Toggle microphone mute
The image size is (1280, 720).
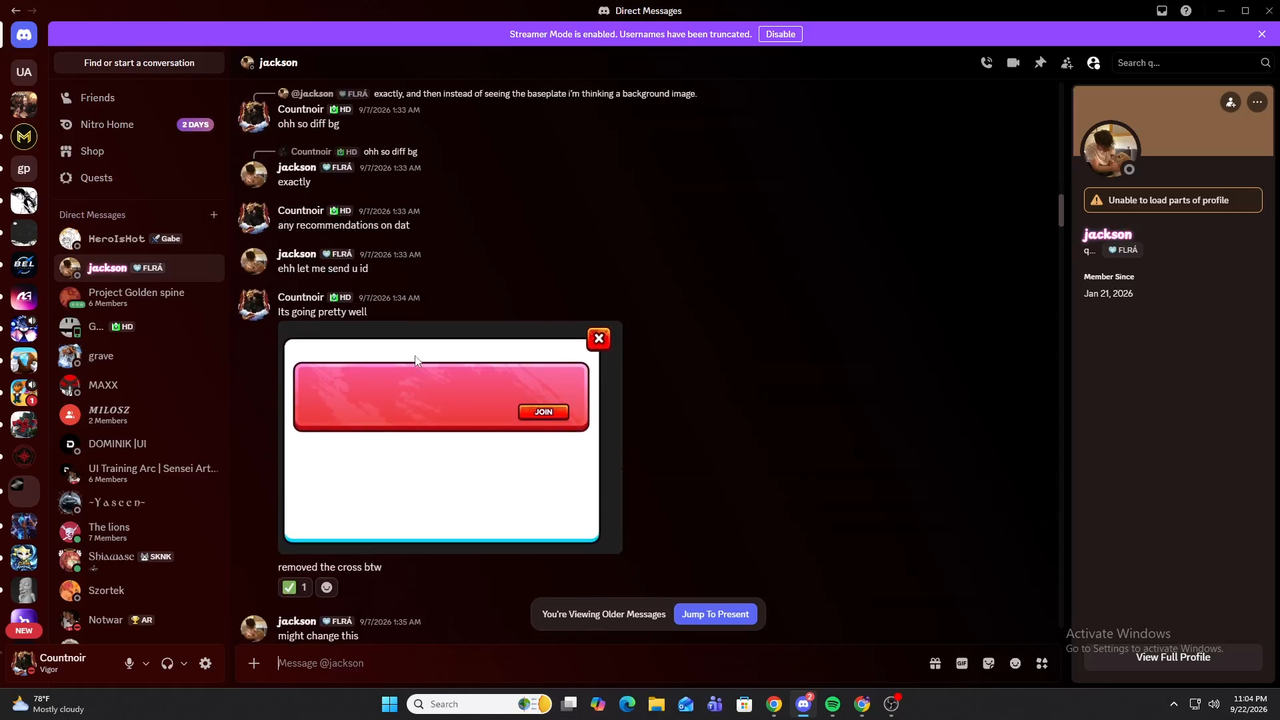pyautogui.click(x=129, y=663)
